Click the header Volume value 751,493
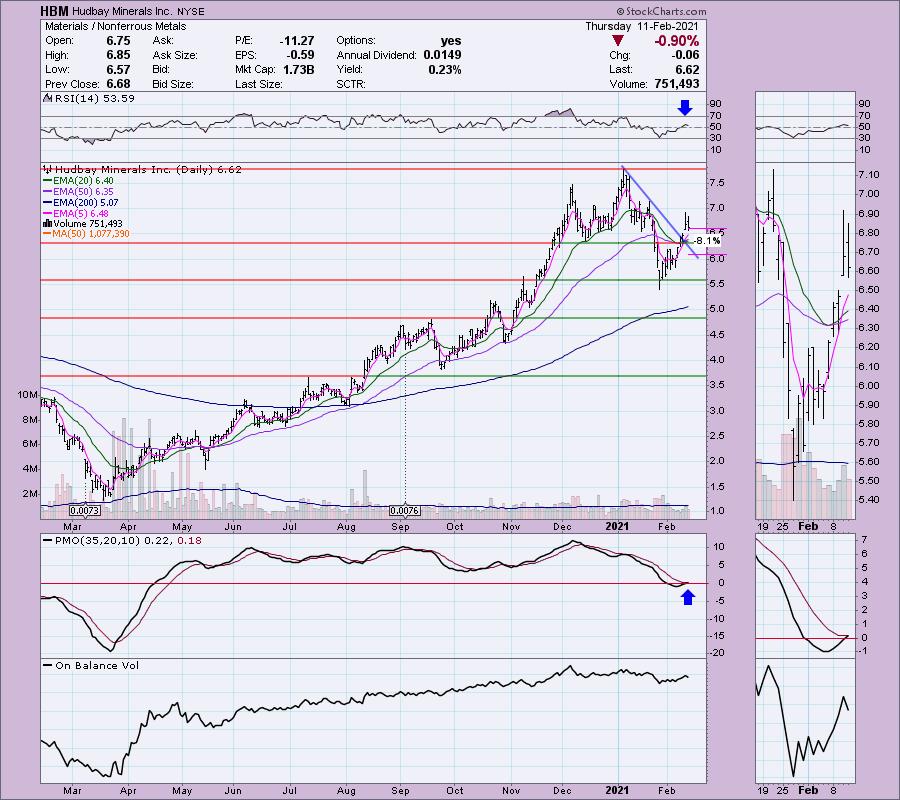The width and height of the screenshot is (900, 800). pyautogui.click(x=677, y=84)
